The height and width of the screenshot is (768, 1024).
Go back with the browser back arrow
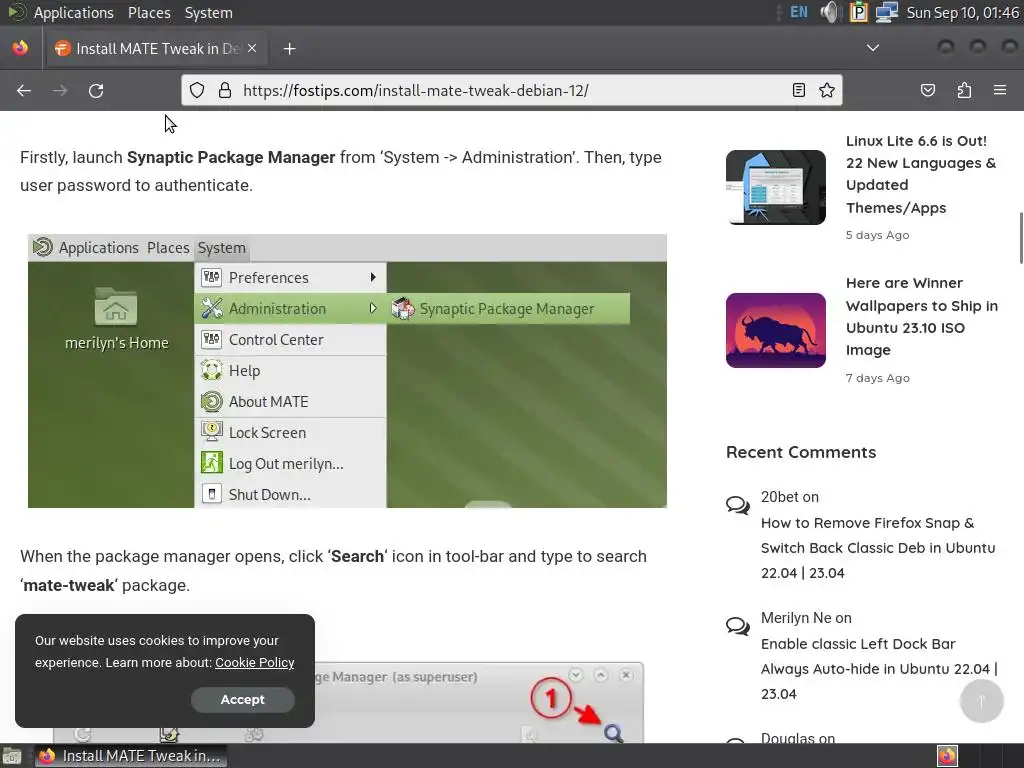pyautogui.click(x=24, y=91)
